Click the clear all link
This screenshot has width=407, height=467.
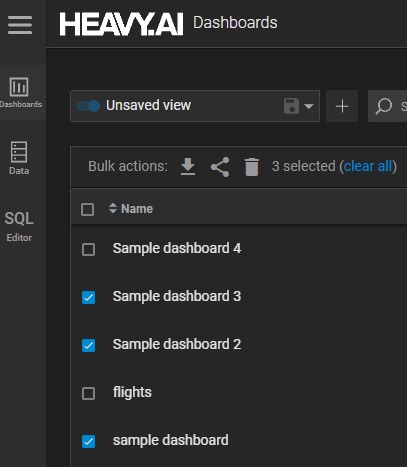coord(368,166)
